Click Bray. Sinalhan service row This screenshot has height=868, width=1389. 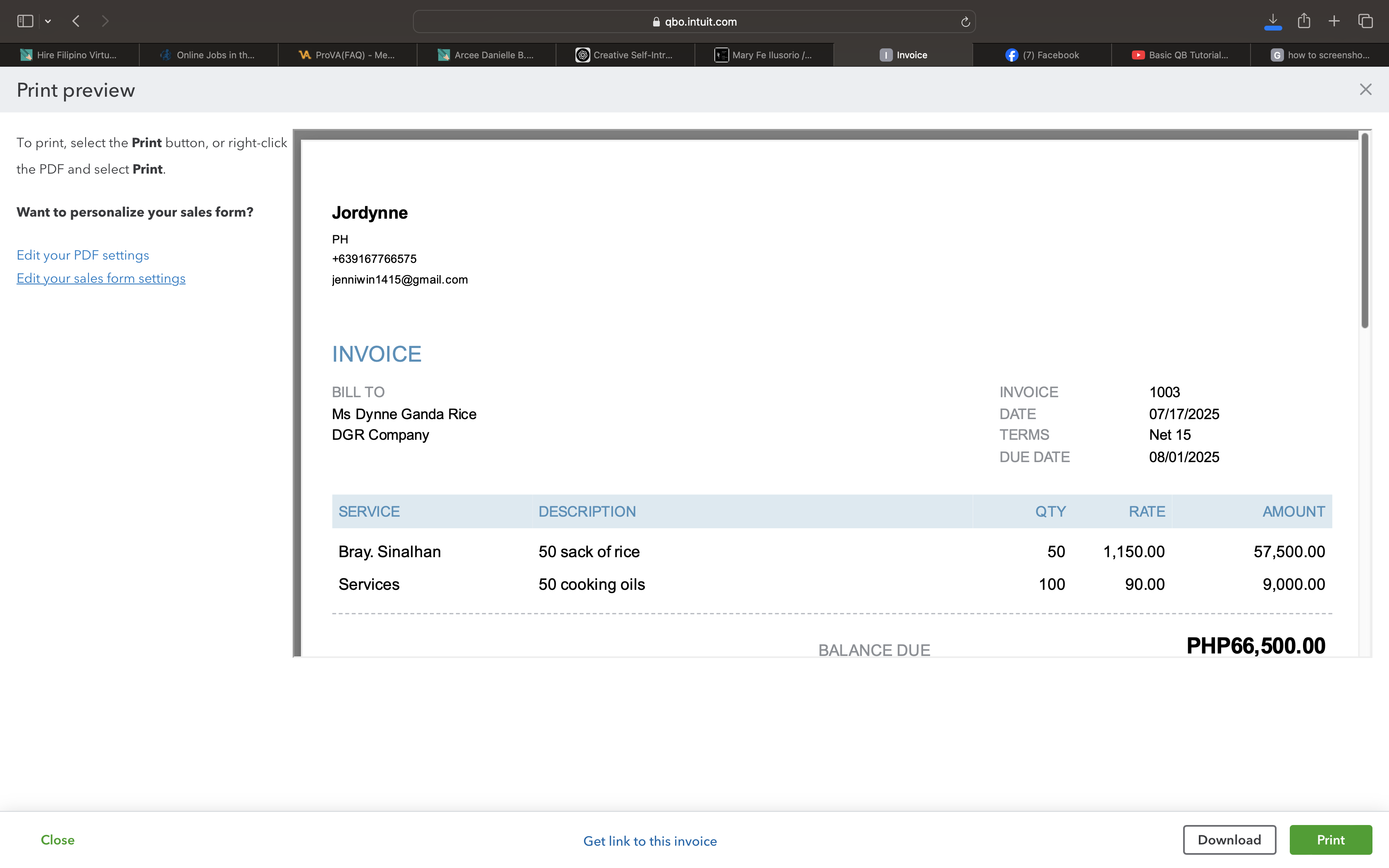(x=390, y=552)
